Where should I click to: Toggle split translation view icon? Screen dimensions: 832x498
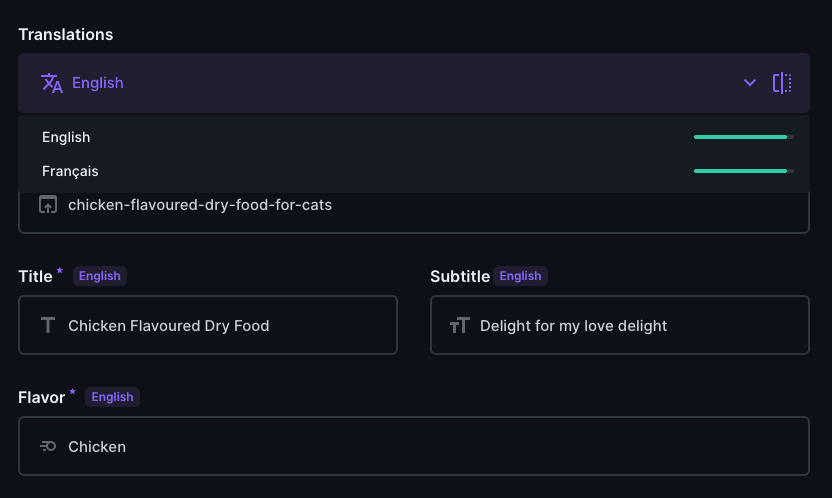pyautogui.click(x=782, y=83)
